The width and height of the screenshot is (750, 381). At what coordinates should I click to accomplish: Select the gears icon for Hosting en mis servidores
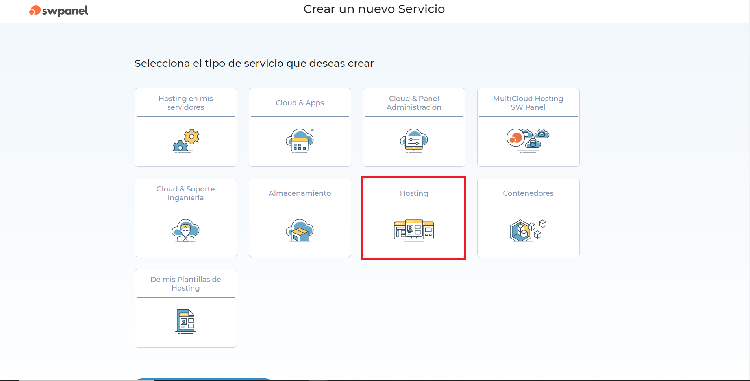pyautogui.click(x=186, y=141)
